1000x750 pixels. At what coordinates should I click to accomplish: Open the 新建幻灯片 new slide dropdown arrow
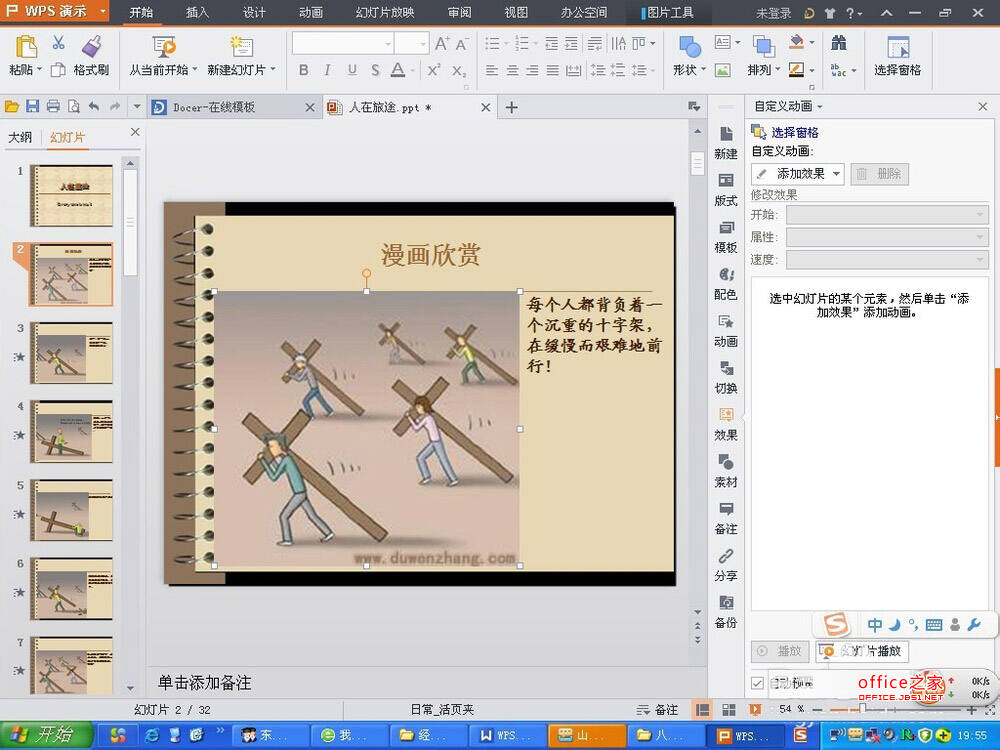tap(273, 71)
